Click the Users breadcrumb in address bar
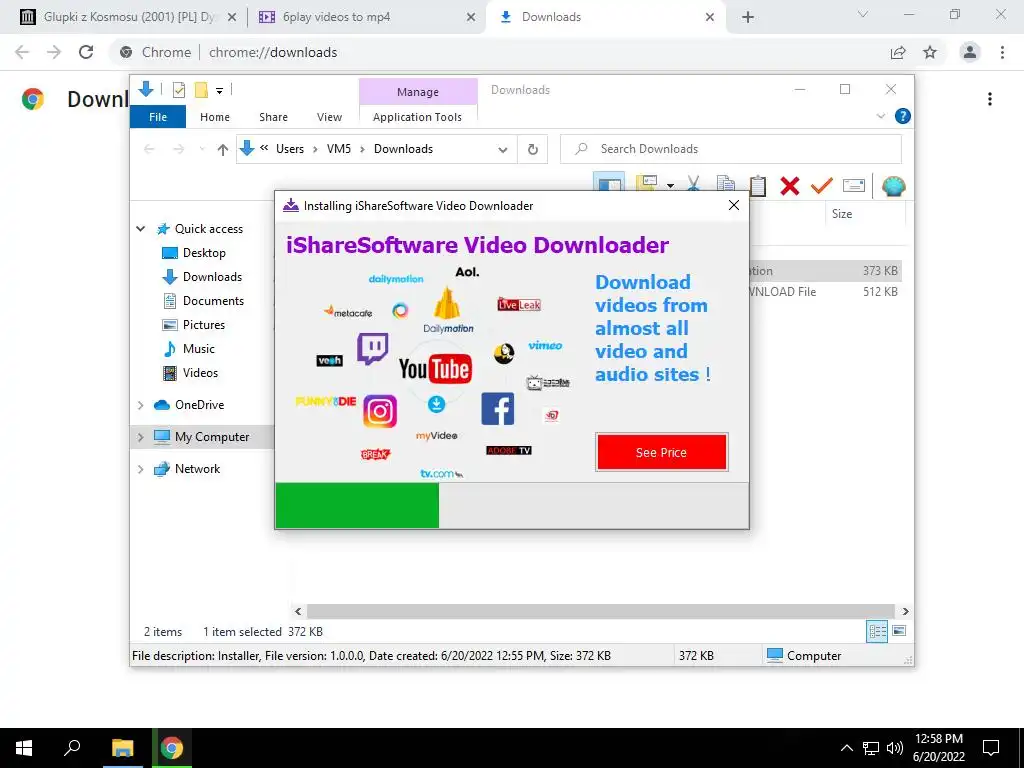Screen dimensions: 1024x768 pos(290,149)
